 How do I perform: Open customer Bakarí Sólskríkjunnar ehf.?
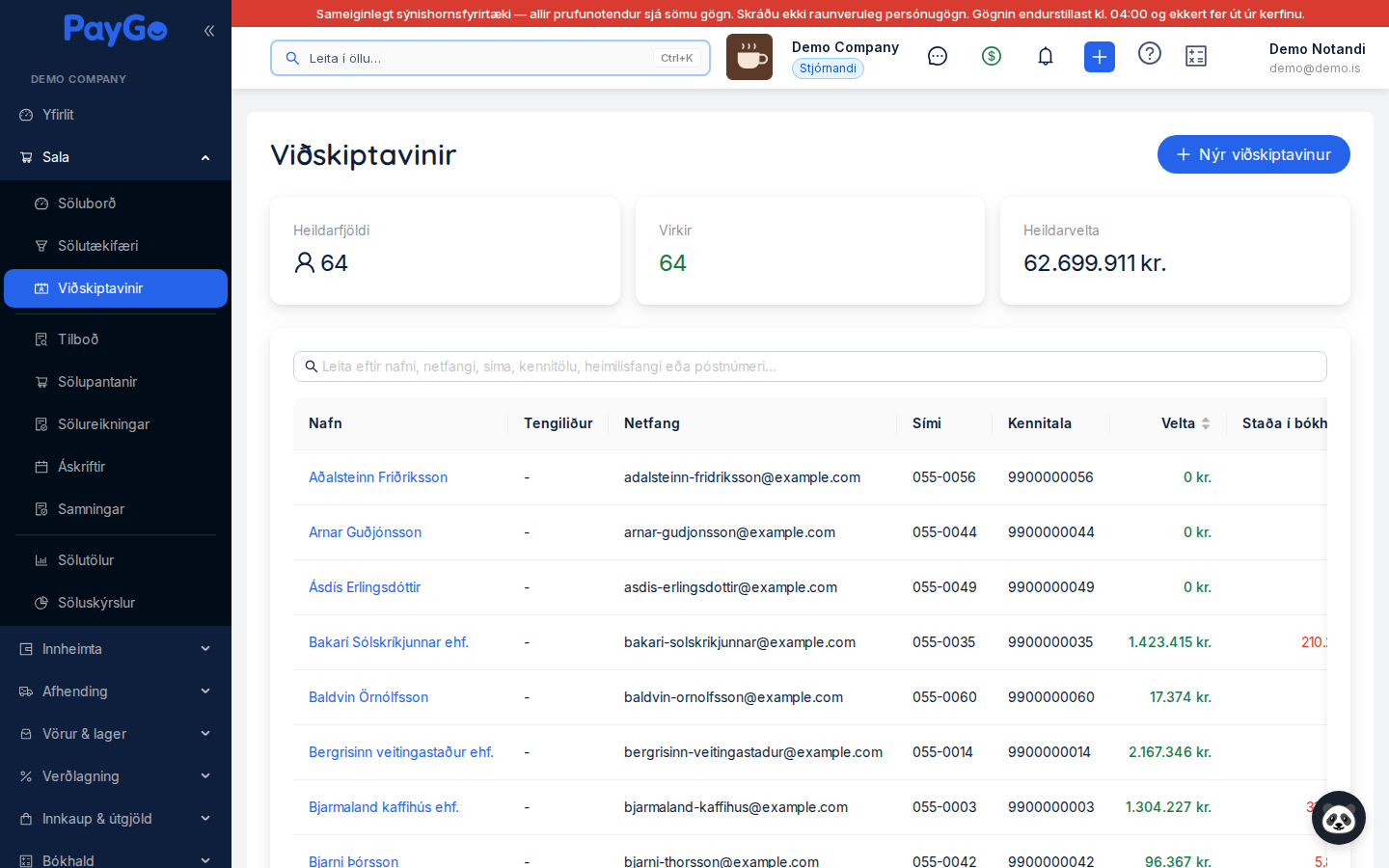tap(389, 642)
